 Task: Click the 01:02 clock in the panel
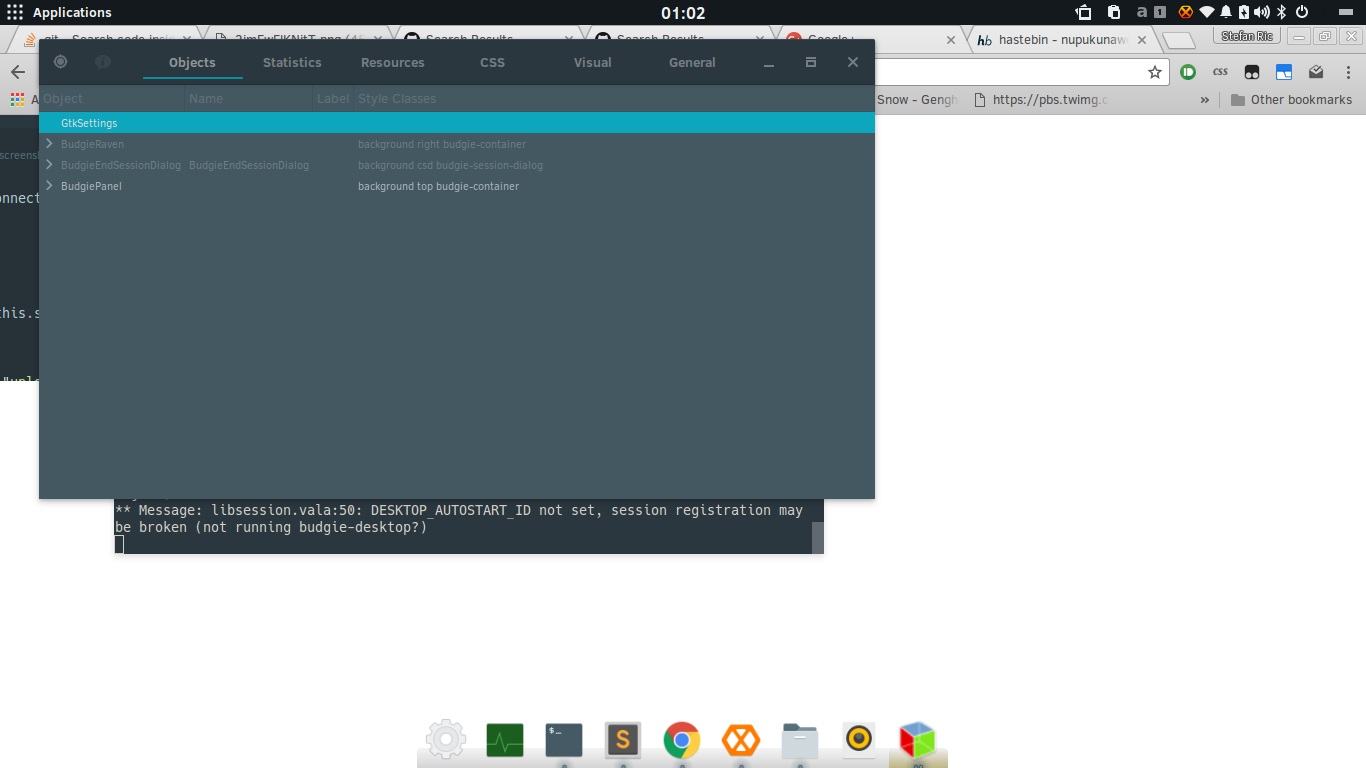(x=683, y=12)
